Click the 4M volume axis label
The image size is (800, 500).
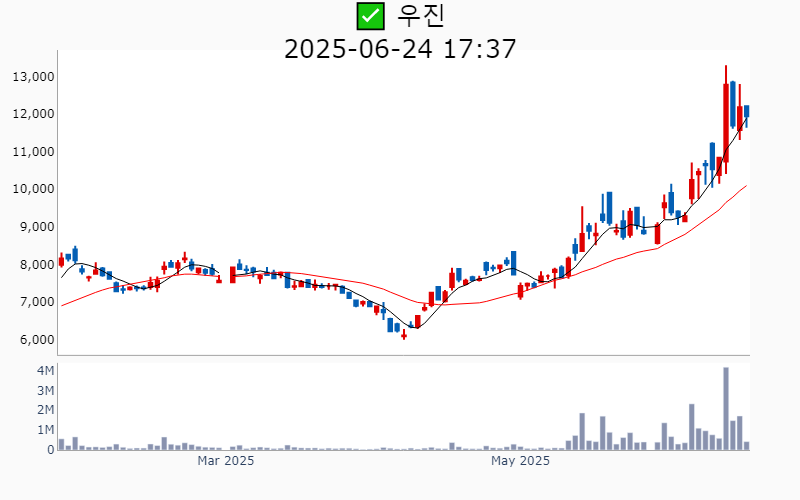coord(45,371)
